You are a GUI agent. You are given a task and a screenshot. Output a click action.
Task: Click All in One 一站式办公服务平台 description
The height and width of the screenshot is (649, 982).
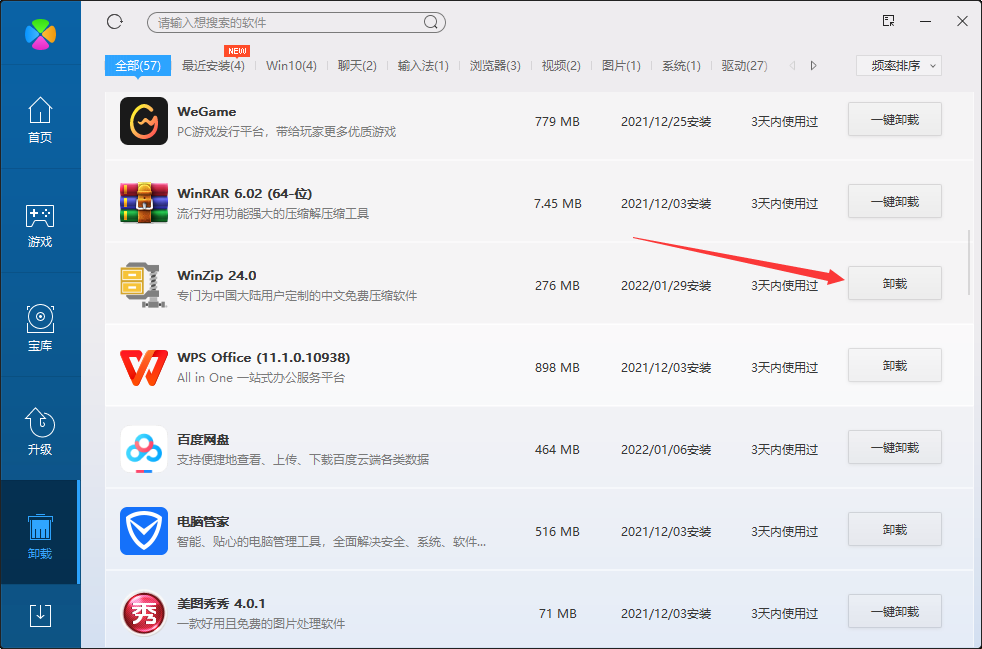pyautogui.click(x=261, y=378)
